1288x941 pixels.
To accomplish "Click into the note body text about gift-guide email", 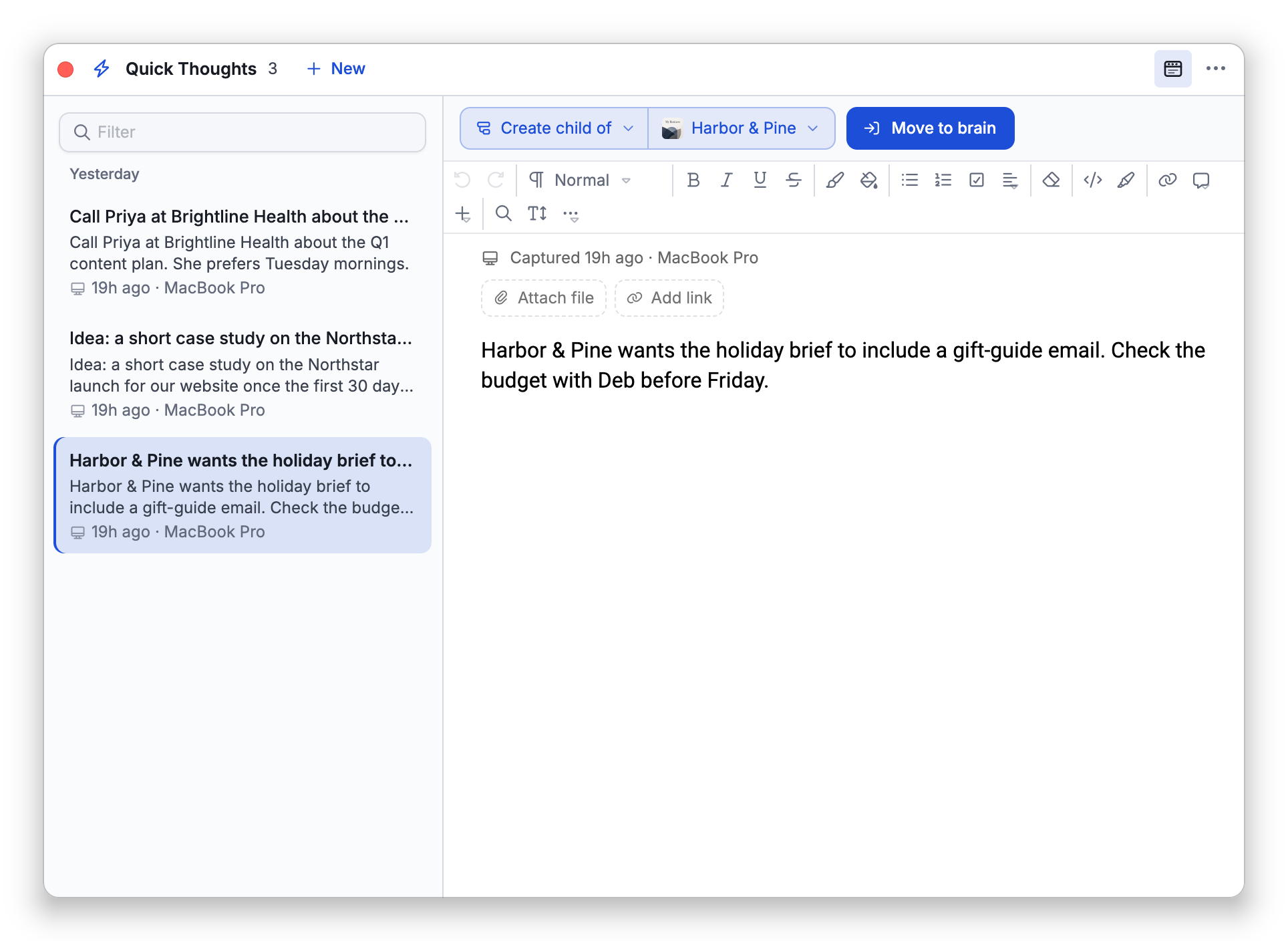I will click(x=843, y=365).
